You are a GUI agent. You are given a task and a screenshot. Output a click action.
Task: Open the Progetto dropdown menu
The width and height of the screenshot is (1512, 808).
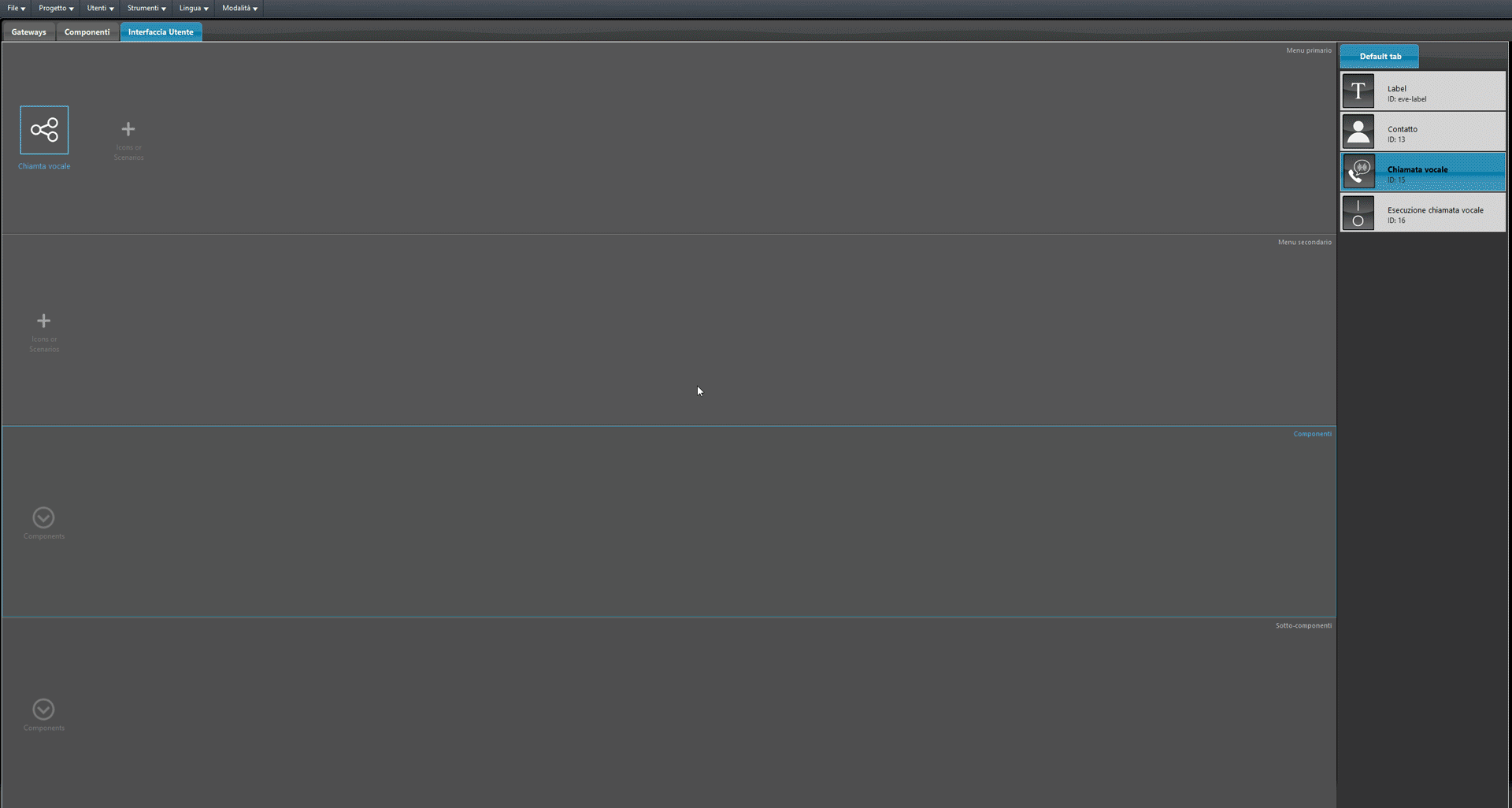[56, 8]
